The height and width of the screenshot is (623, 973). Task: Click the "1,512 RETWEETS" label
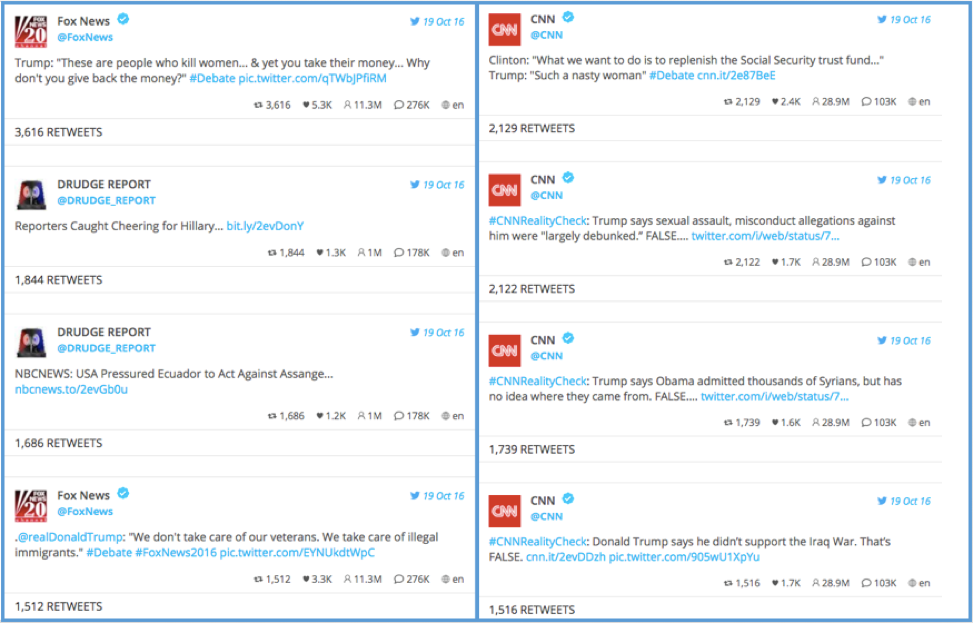point(58,606)
